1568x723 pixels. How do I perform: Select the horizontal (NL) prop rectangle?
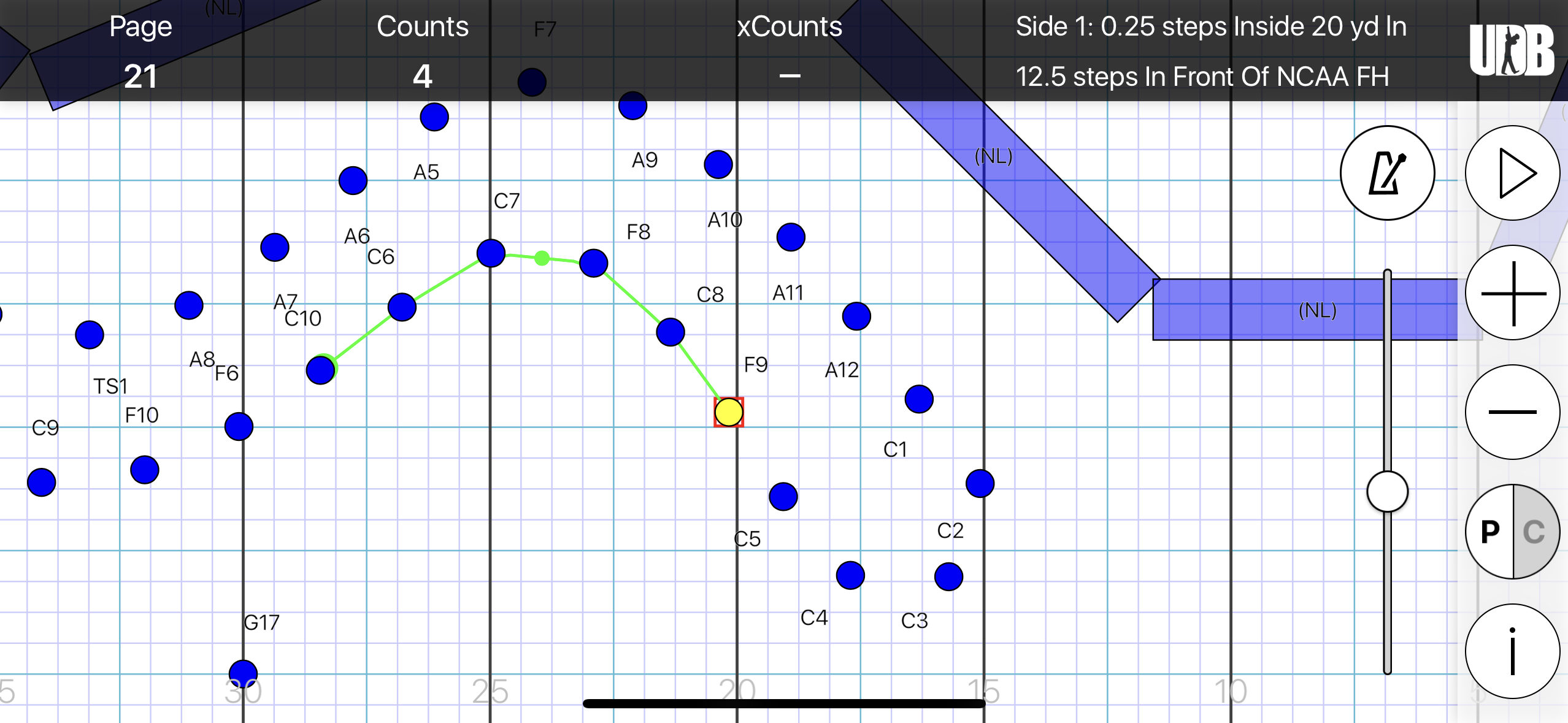coord(1317,310)
